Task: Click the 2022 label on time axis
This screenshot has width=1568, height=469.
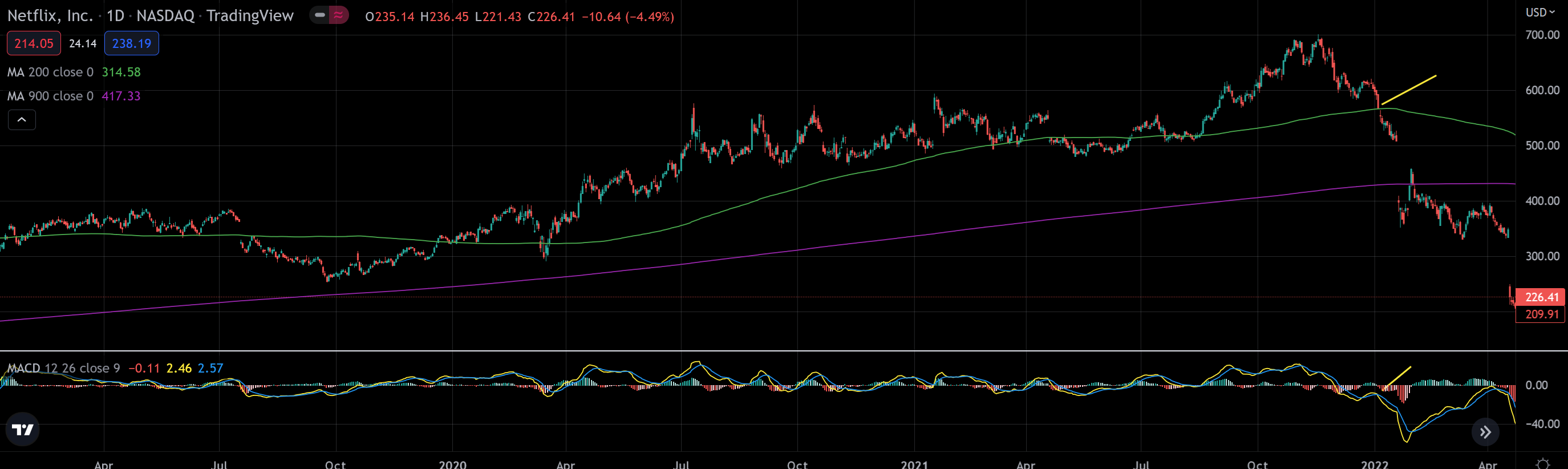Action: coord(1375,464)
